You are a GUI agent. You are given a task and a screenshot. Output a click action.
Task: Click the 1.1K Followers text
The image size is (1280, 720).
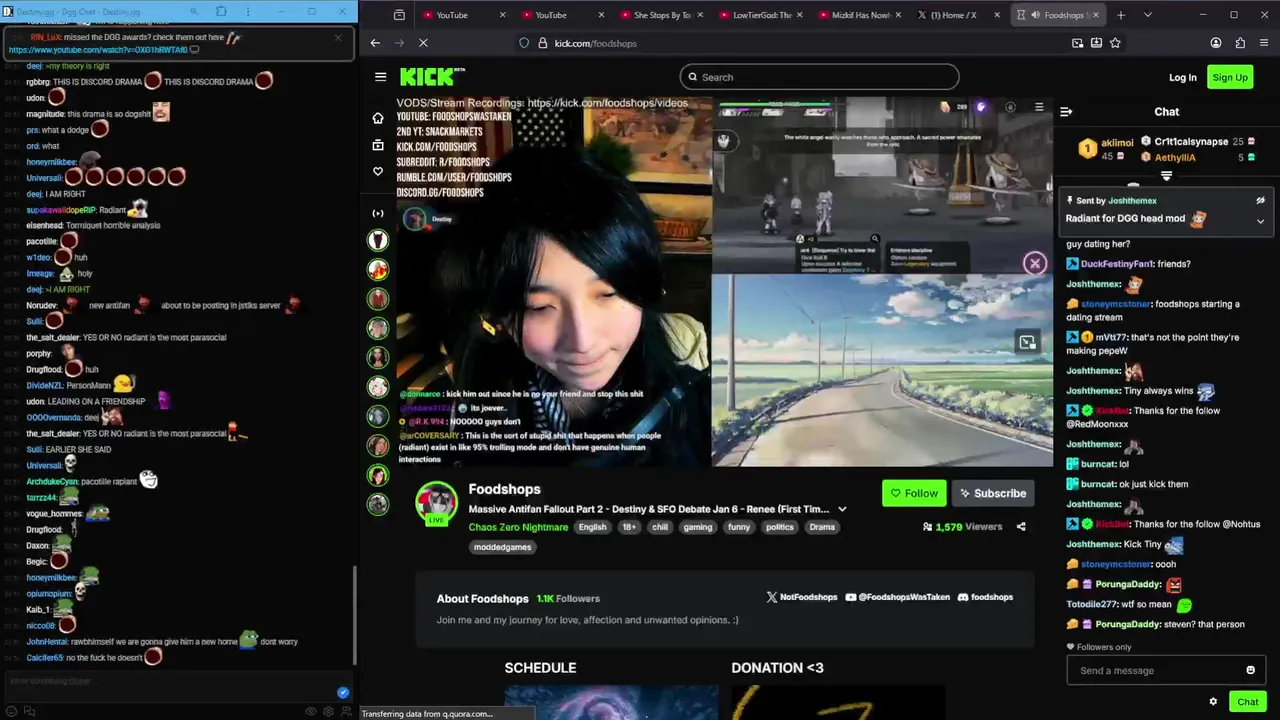[x=568, y=598]
